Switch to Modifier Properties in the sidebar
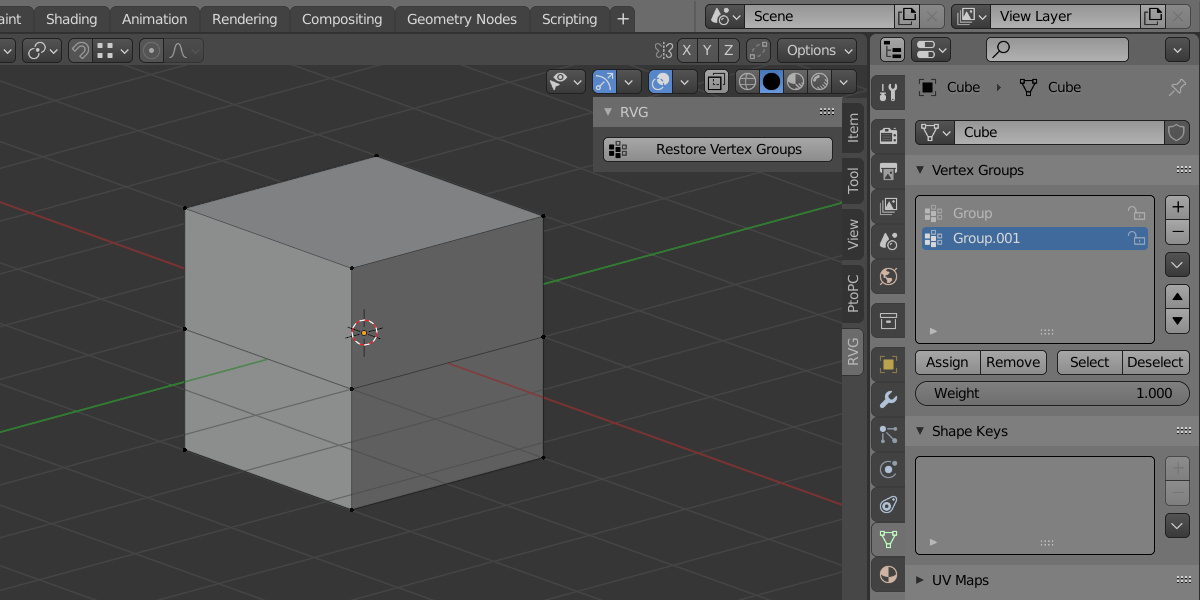The width and height of the screenshot is (1200, 600). click(x=888, y=397)
